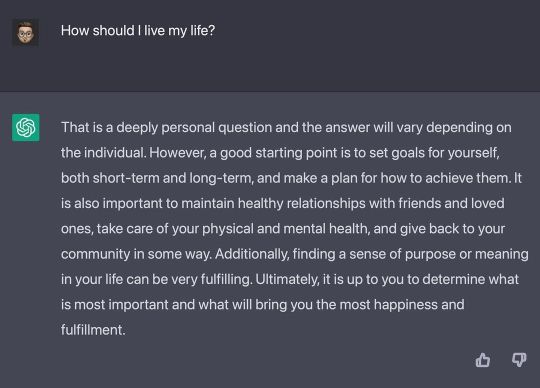Click the word "meaning" ending the sixth line
Image resolution: width=540 pixels, height=388 pixels.
tap(502, 254)
